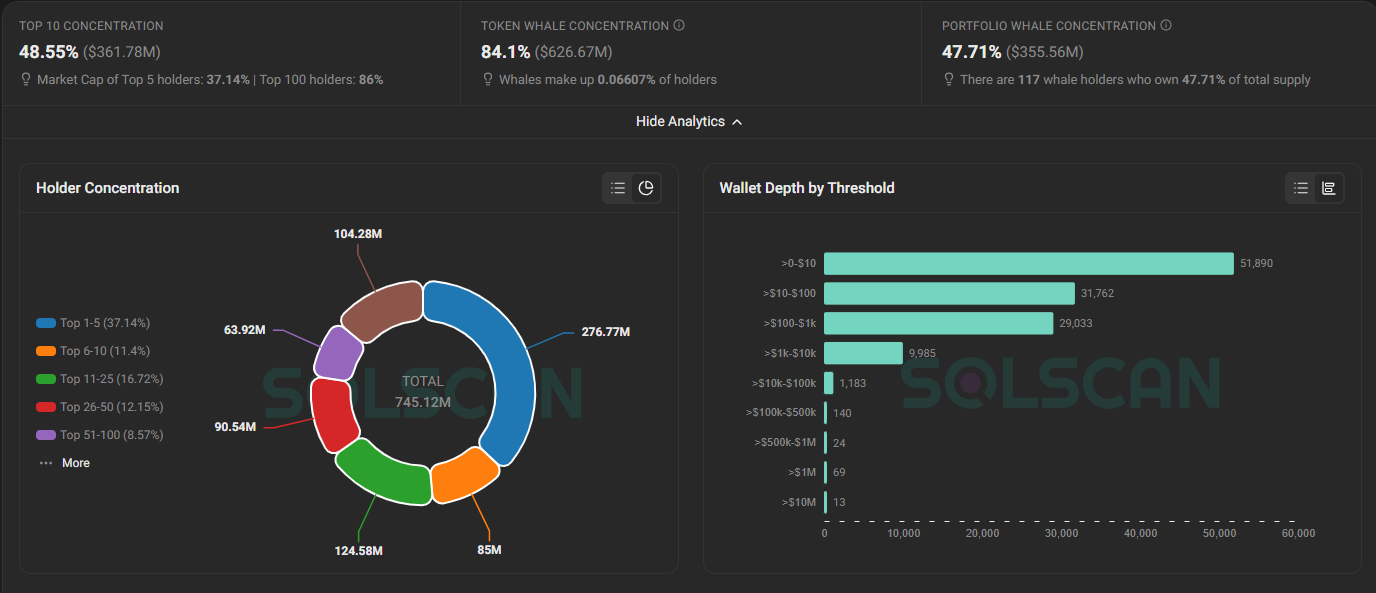Expand More legend entries

click(64, 463)
